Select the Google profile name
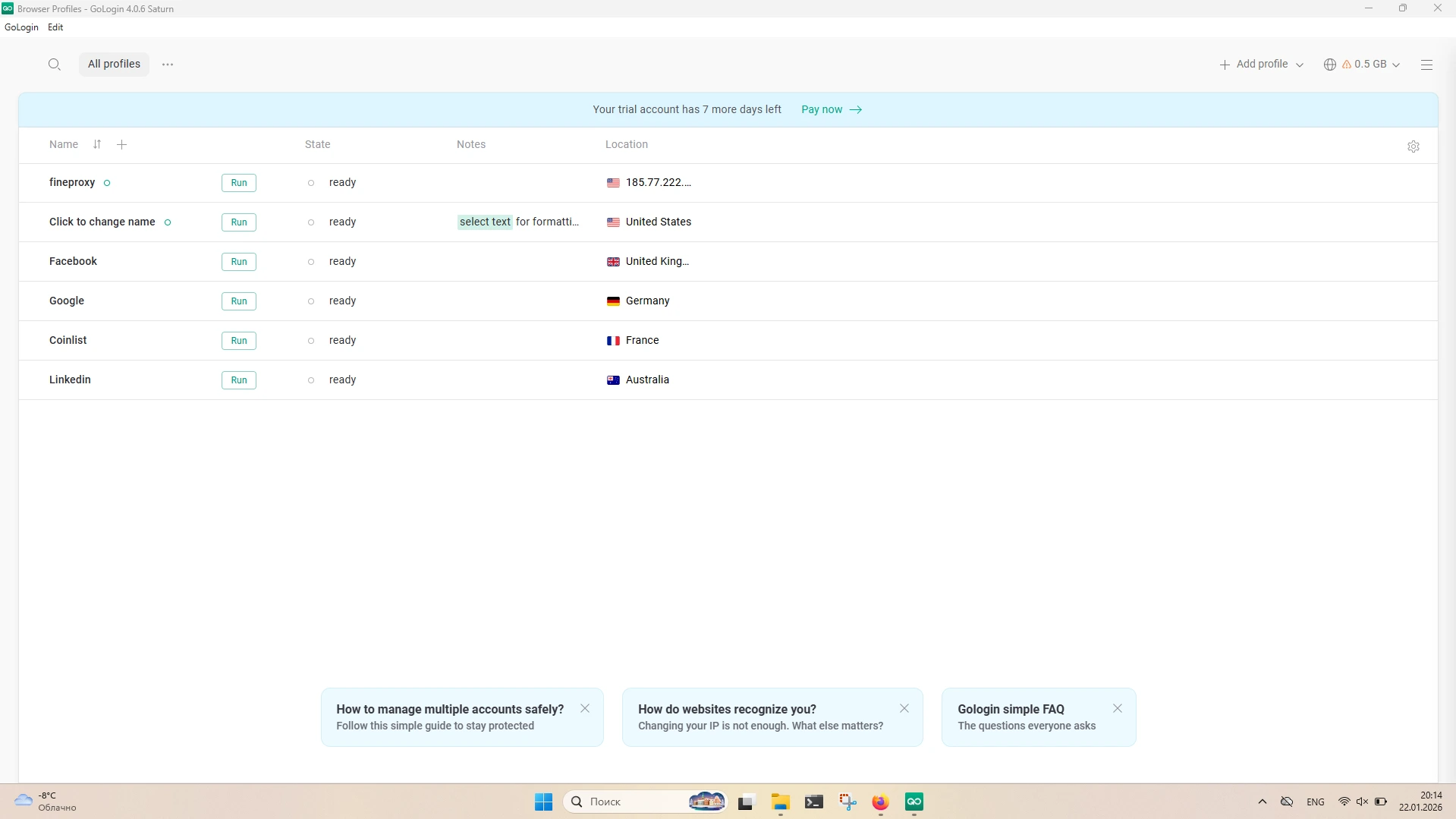This screenshot has width=1456, height=819. (x=67, y=301)
